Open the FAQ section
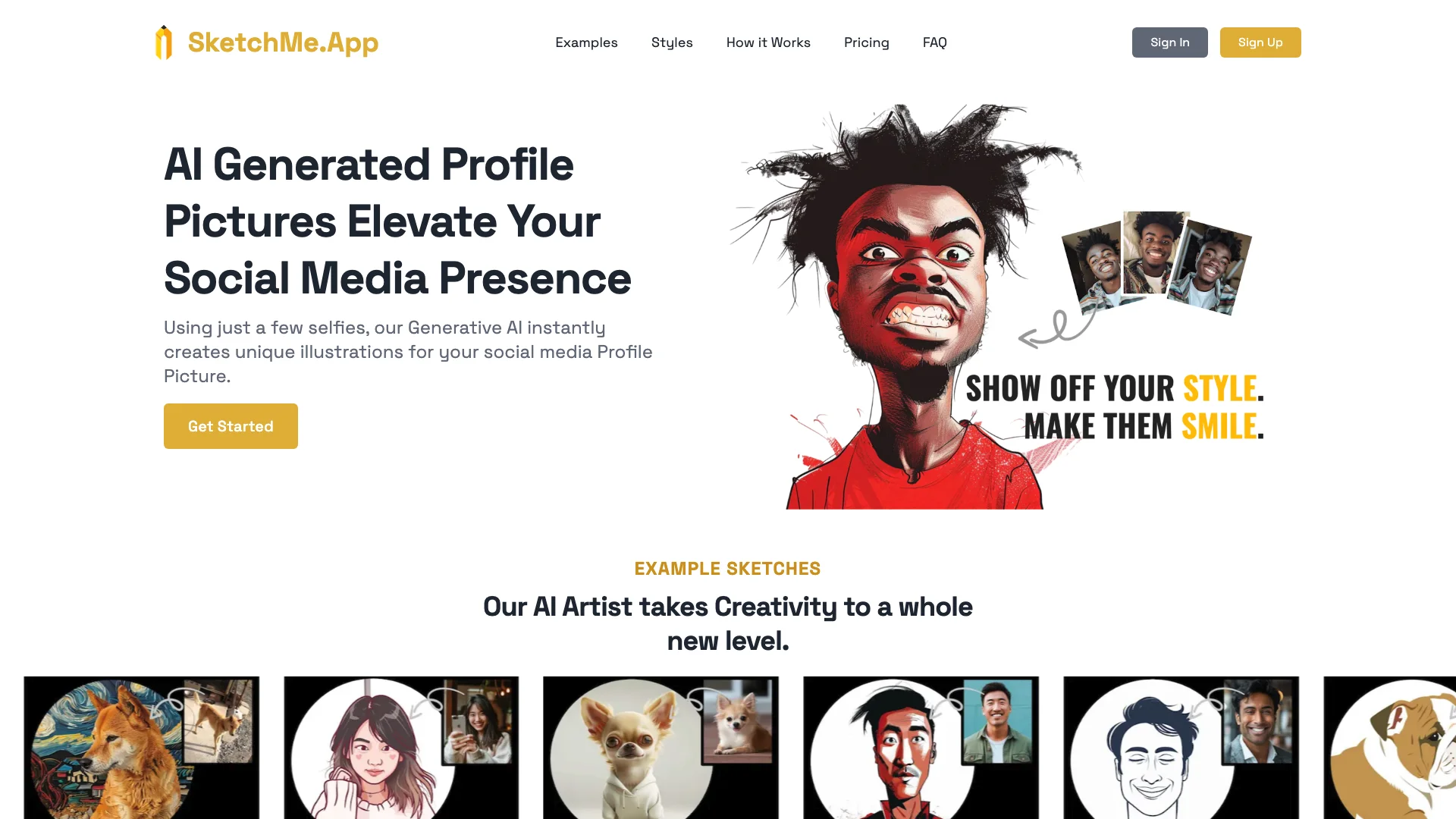The width and height of the screenshot is (1456, 819). click(935, 42)
